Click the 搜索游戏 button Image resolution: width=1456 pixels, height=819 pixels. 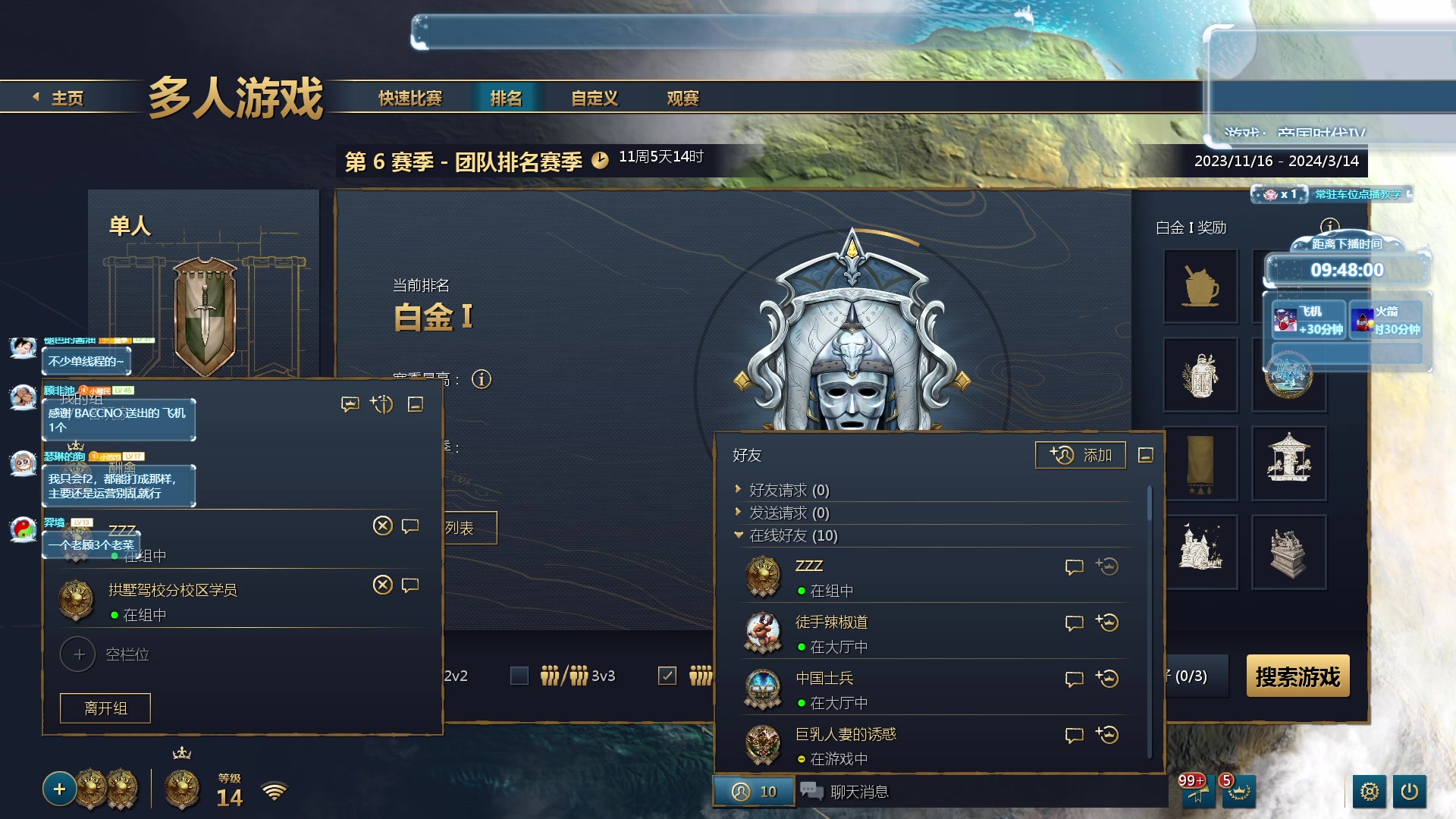point(1298,676)
